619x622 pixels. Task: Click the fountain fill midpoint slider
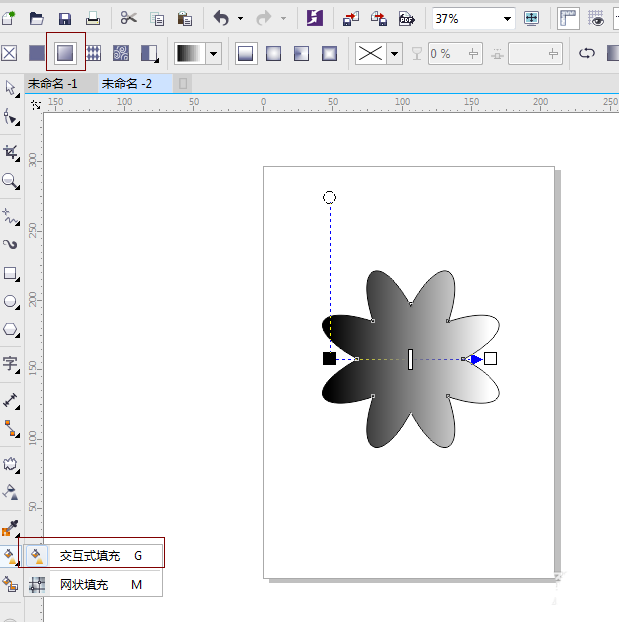(x=410, y=359)
